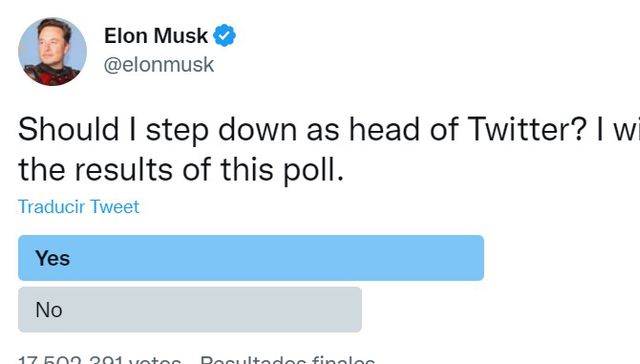Image resolution: width=640 pixels, height=364 pixels.
Task: Click the Elon Musk display name
Action: click(156, 36)
